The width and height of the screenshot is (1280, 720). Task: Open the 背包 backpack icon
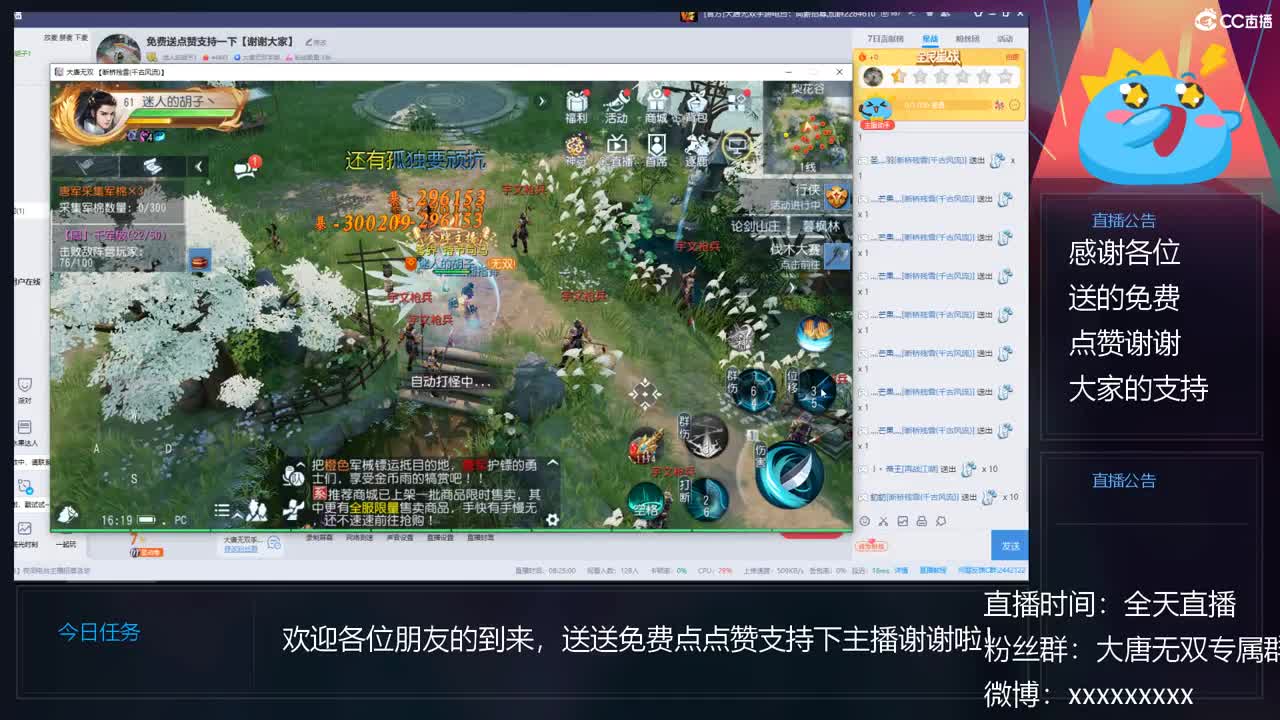pyautogui.click(x=695, y=107)
